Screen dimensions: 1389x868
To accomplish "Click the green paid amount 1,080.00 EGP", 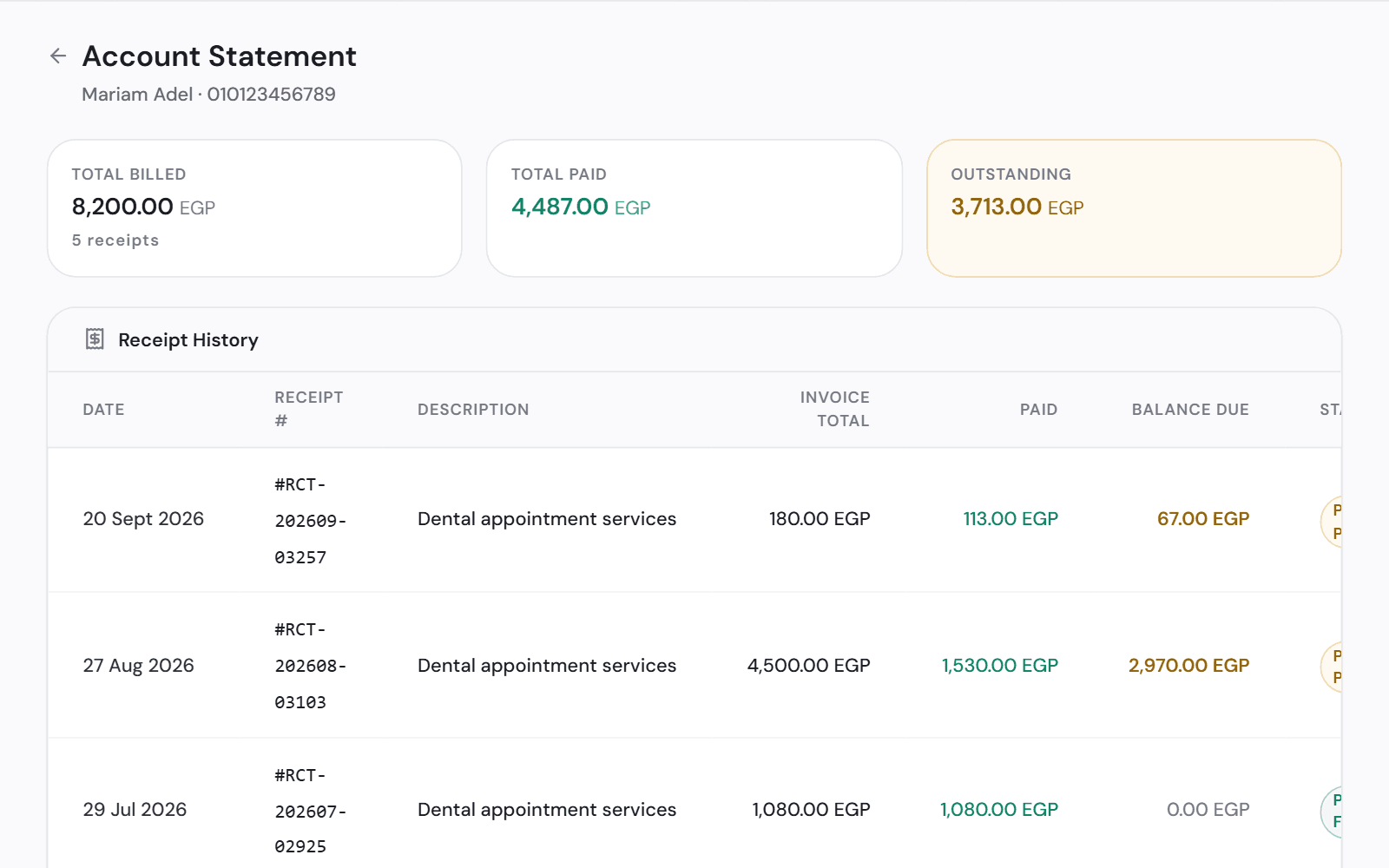I will pos(999,810).
